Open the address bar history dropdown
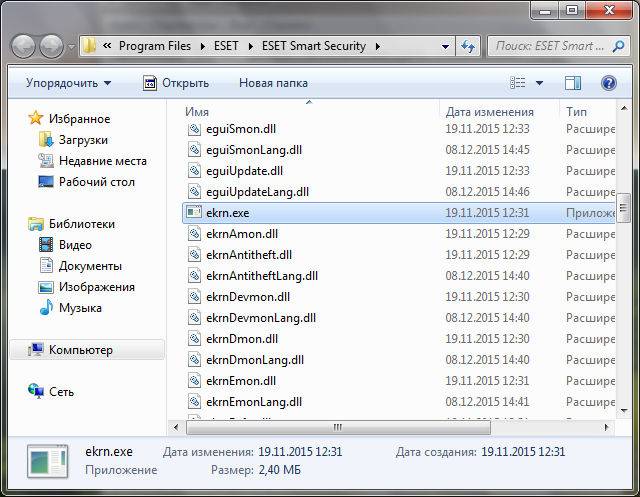This screenshot has height=497, width=640. [x=445, y=47]
